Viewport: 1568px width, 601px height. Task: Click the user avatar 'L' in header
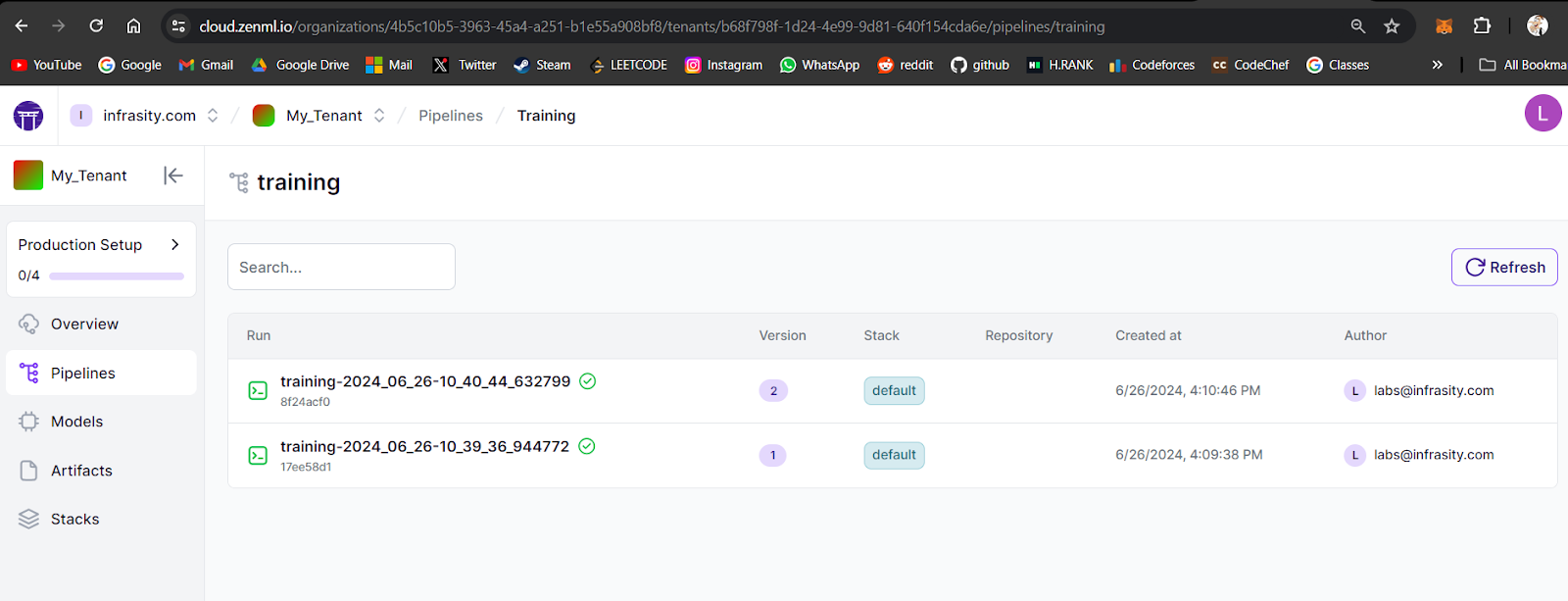[1542, 114]
